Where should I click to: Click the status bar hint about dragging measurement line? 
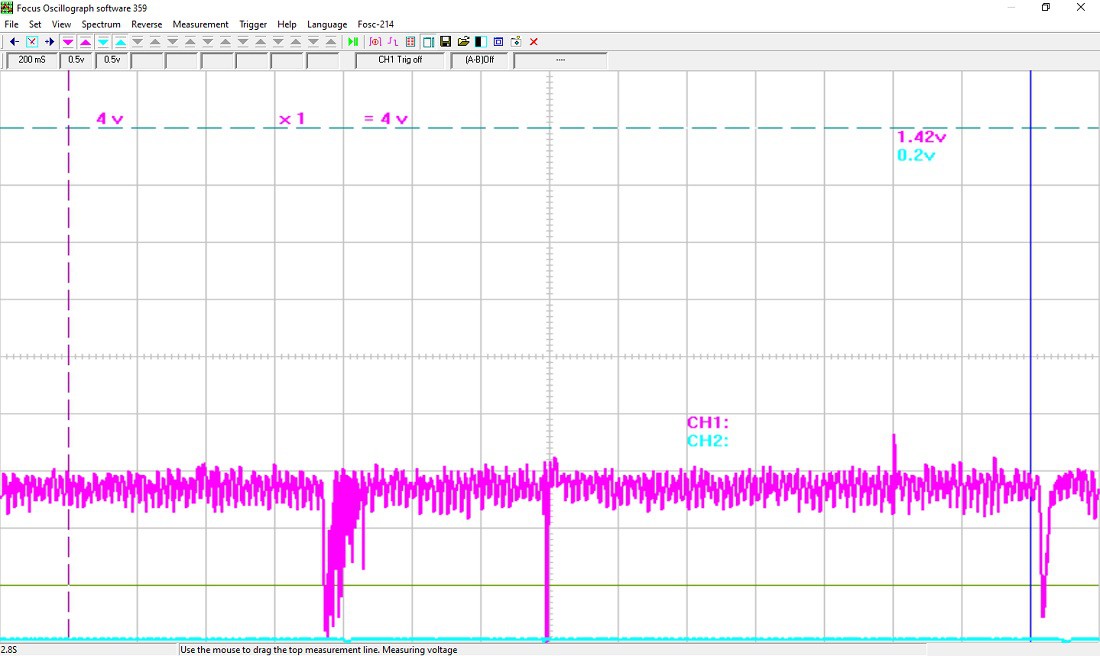pyautogui.click(x=318, y=650)
